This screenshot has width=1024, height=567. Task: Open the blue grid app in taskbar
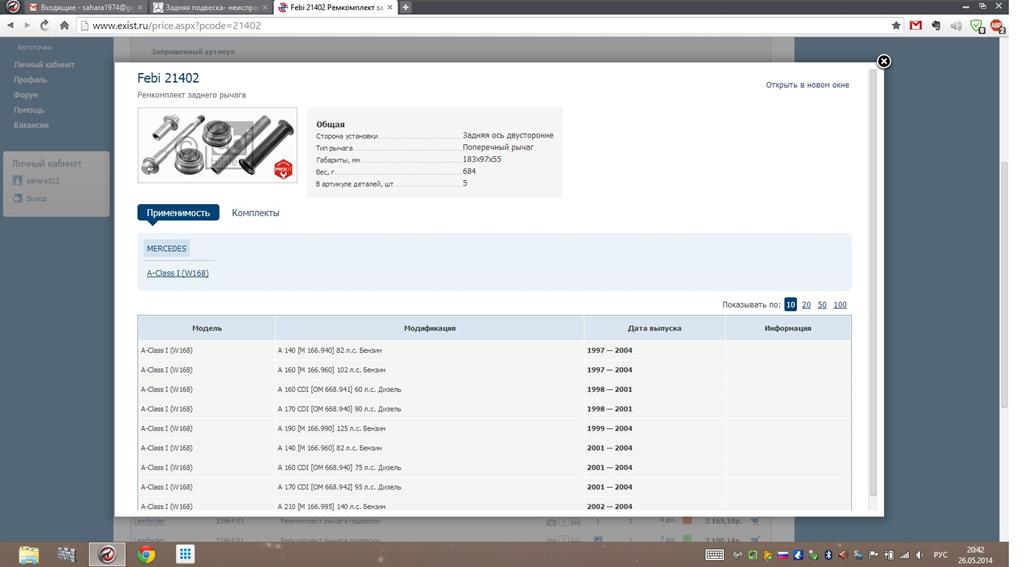coord(185,555)
